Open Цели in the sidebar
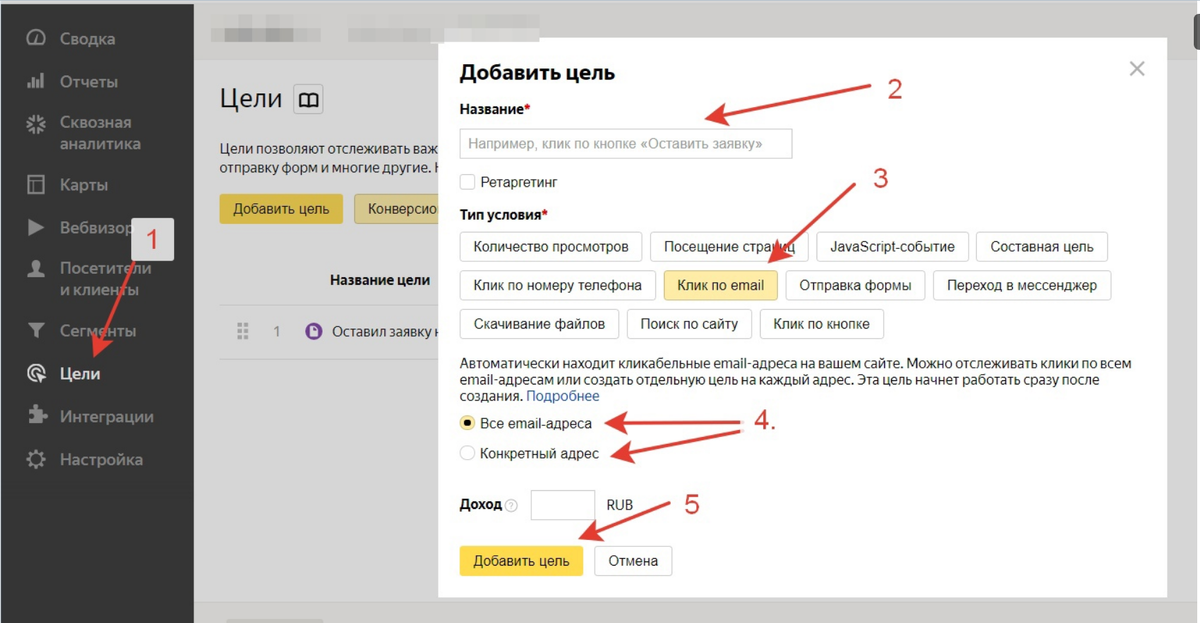 point(80,374)
